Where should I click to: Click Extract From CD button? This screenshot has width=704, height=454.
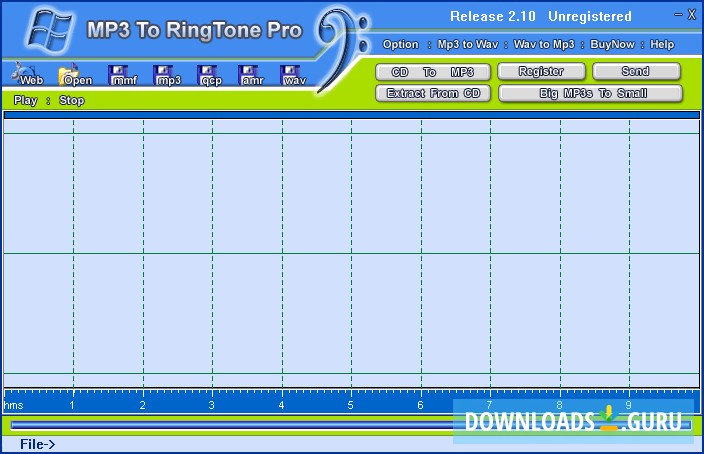(433, 93)
